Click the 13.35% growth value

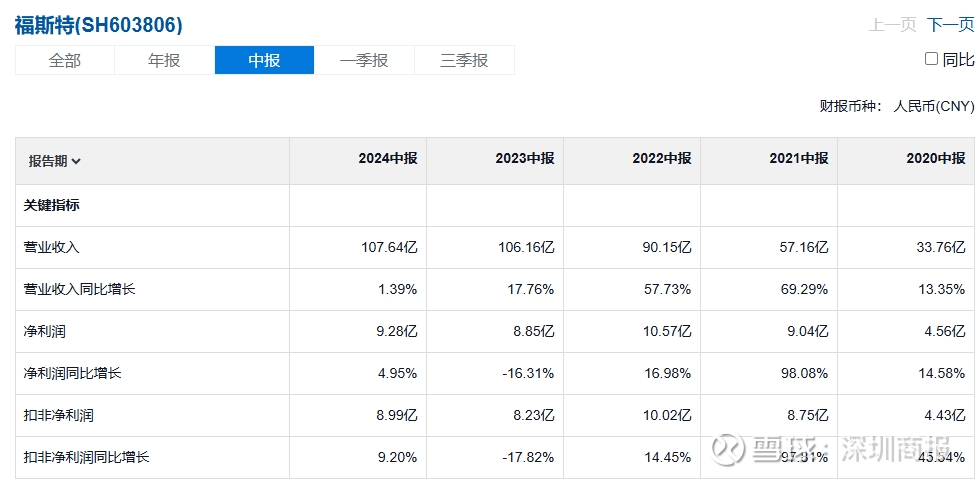tap(942, 289)
